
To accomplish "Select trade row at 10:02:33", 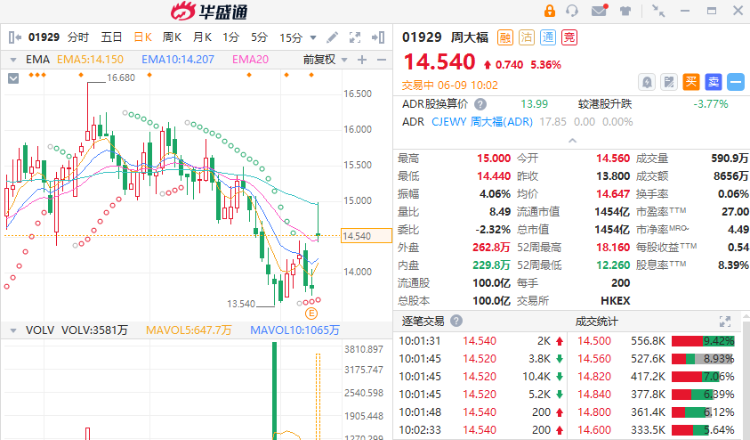I will tap(482, 430).
